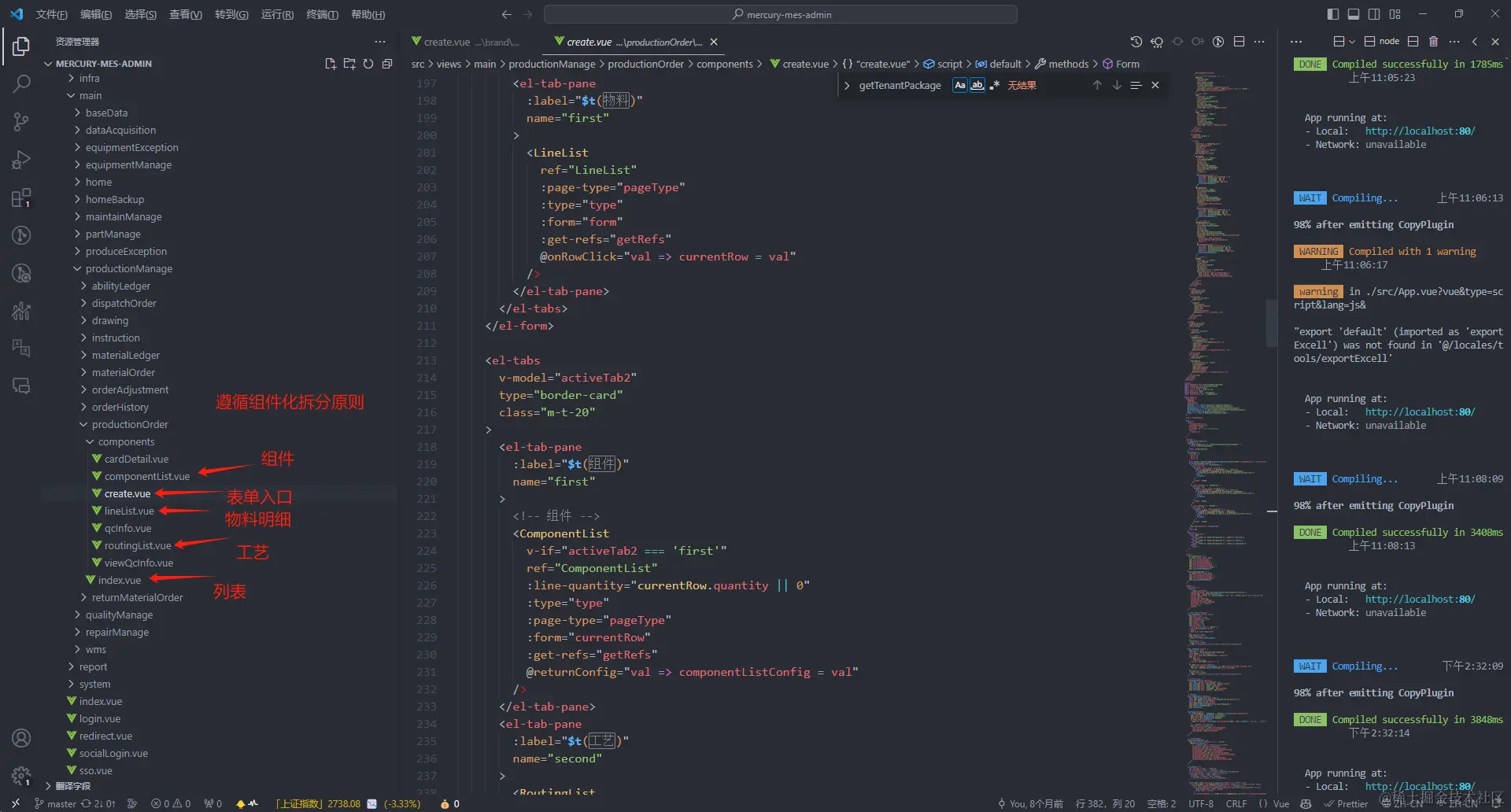Toggle match case in find widget
The height and width of the screenshot is (812, 1511).
pyautogui.click(x=960, y=85)
